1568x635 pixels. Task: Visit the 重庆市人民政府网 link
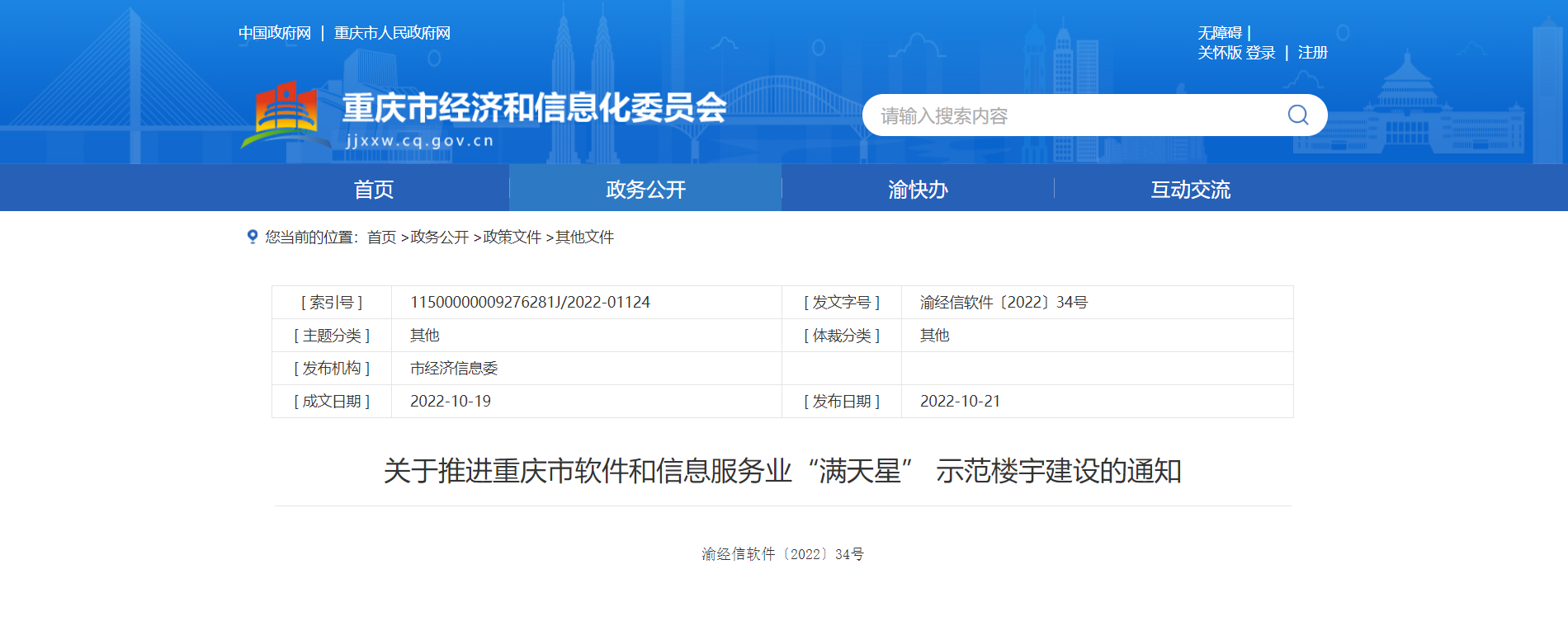[x=392, y=33]
